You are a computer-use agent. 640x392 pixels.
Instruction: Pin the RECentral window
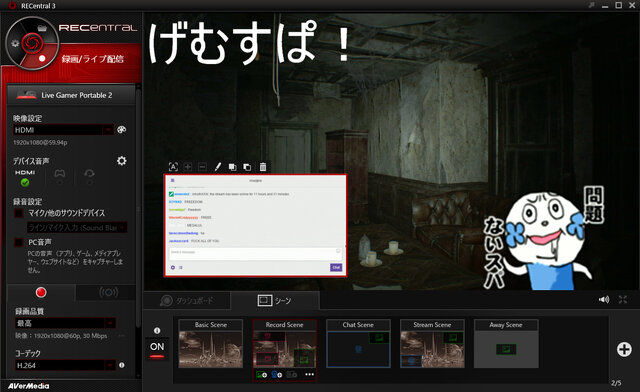click(x=591, y=5)
